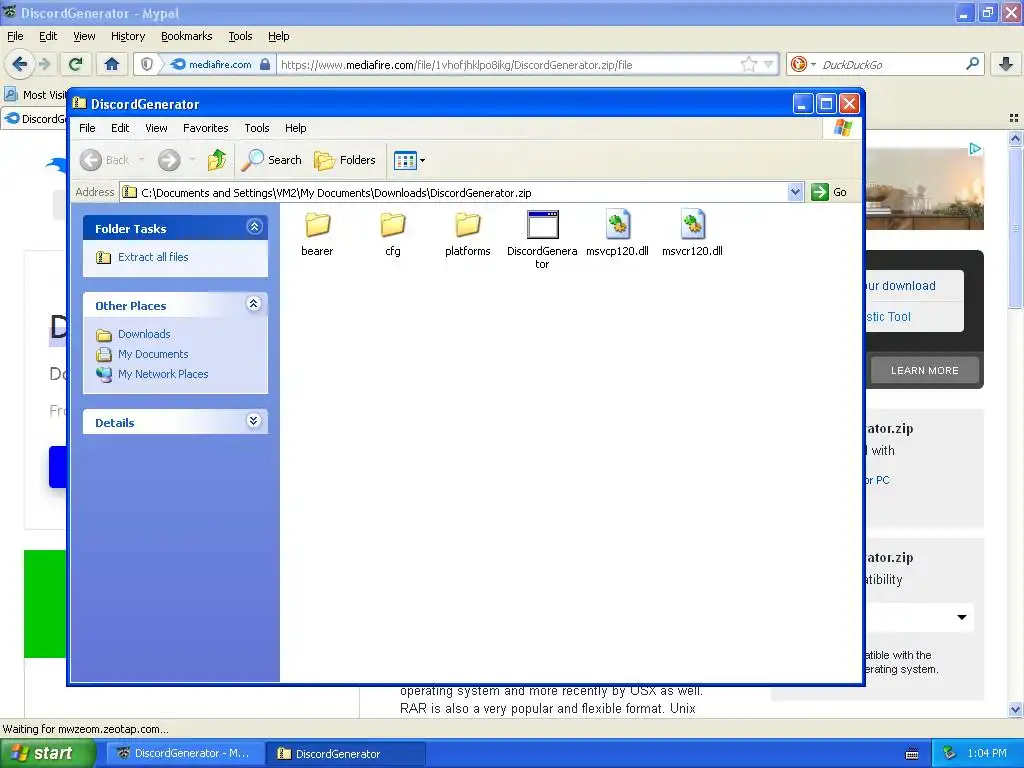Select the DiscordGenerator executable file
Viewport: 1024px width, 768px height.
(542, 239)
